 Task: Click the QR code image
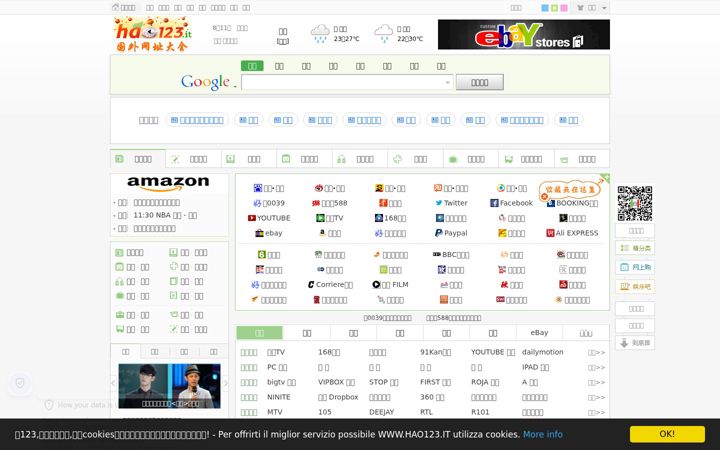click(635, 203)
